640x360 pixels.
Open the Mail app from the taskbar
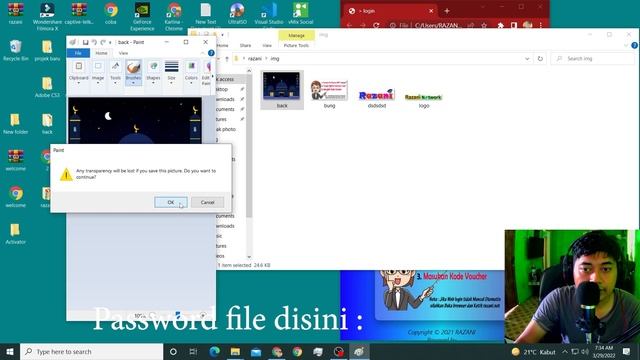256,351
